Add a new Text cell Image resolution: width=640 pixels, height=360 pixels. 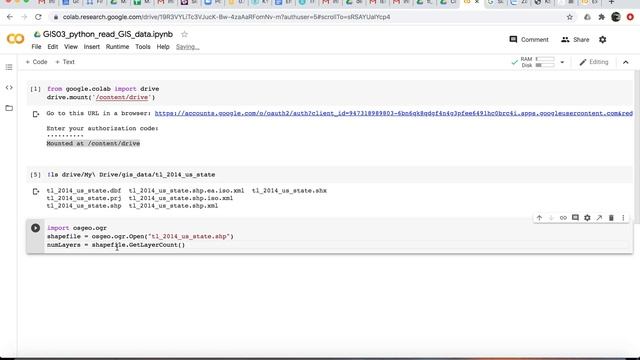point(65,62)
